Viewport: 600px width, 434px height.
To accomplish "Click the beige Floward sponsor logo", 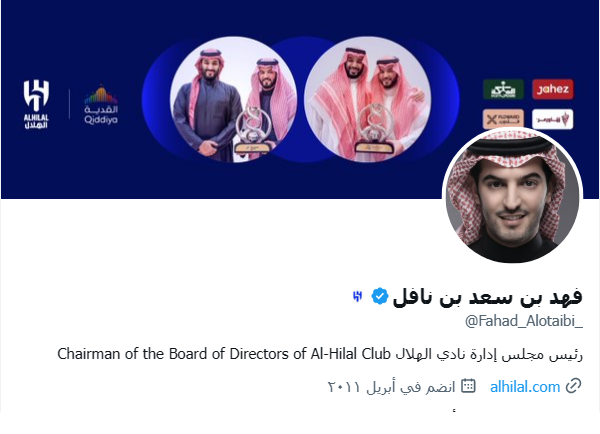I will pyautogui.click(x=503, y=119).
